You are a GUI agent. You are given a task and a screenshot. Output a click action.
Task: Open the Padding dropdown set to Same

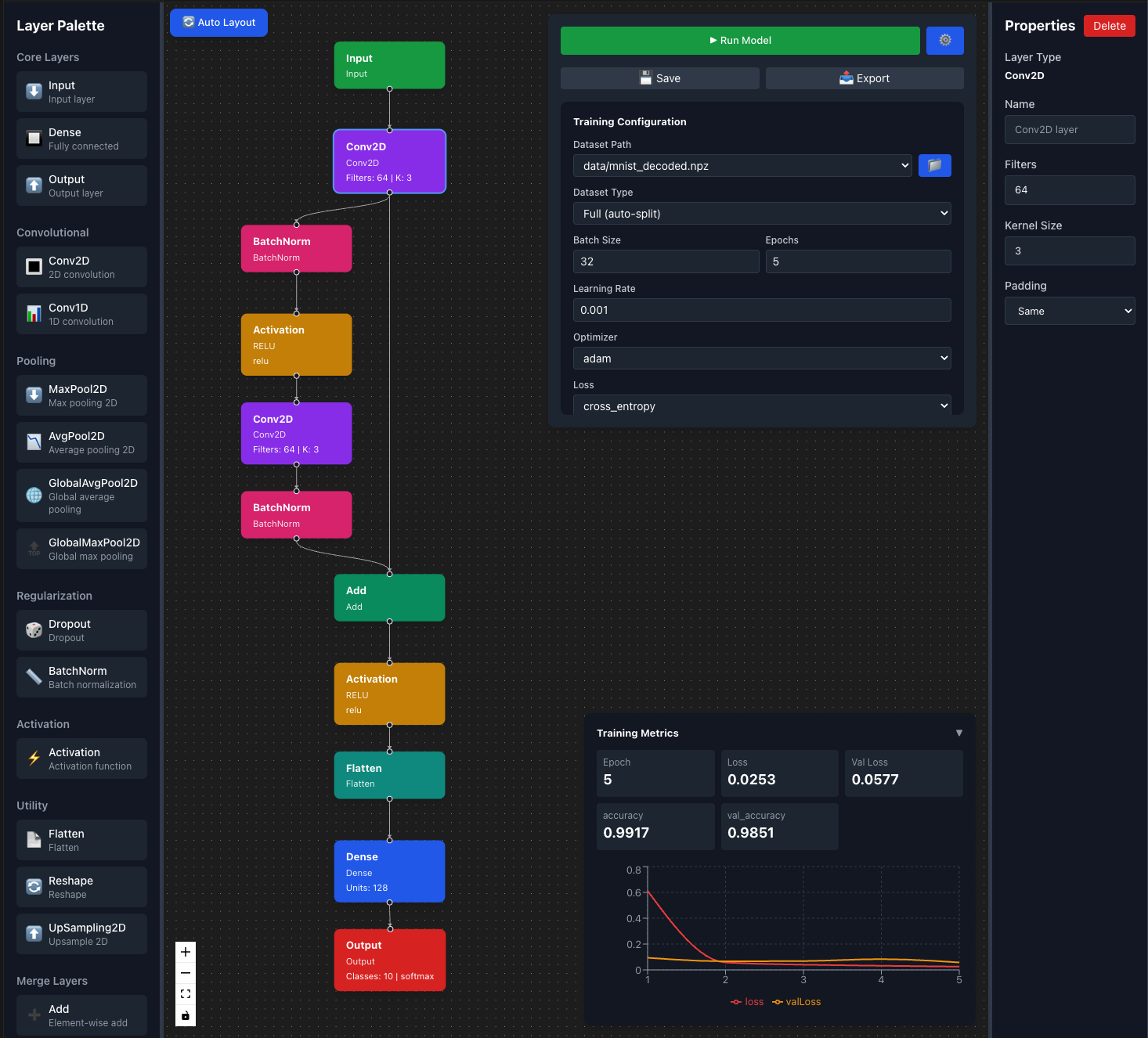[1070, 311]
